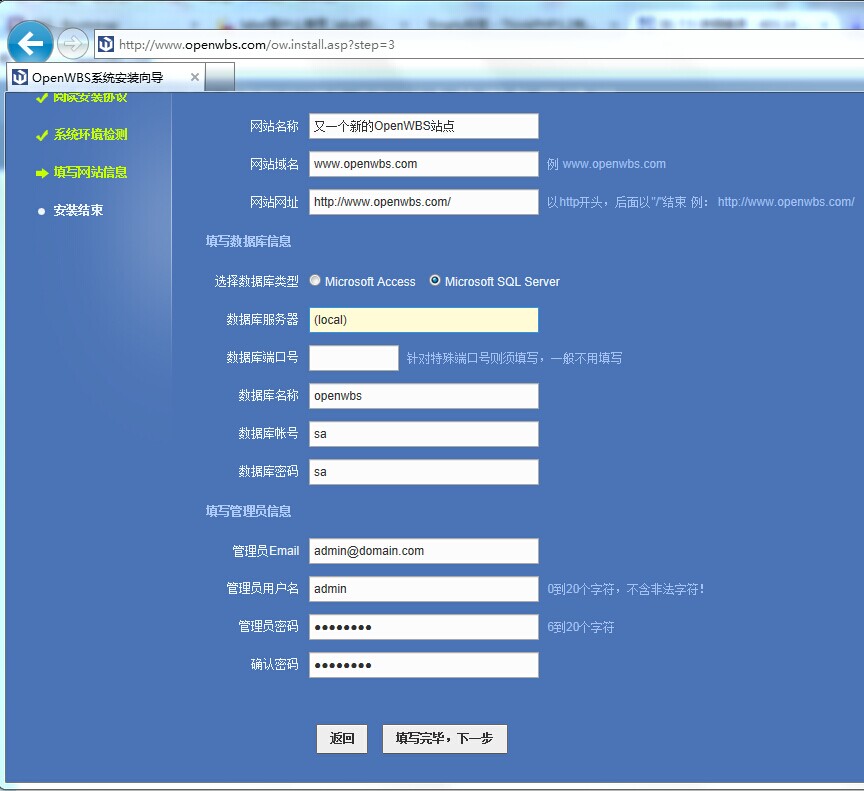Click the forward navigation arrow
The image size is (864, 791).
(72, 43)
